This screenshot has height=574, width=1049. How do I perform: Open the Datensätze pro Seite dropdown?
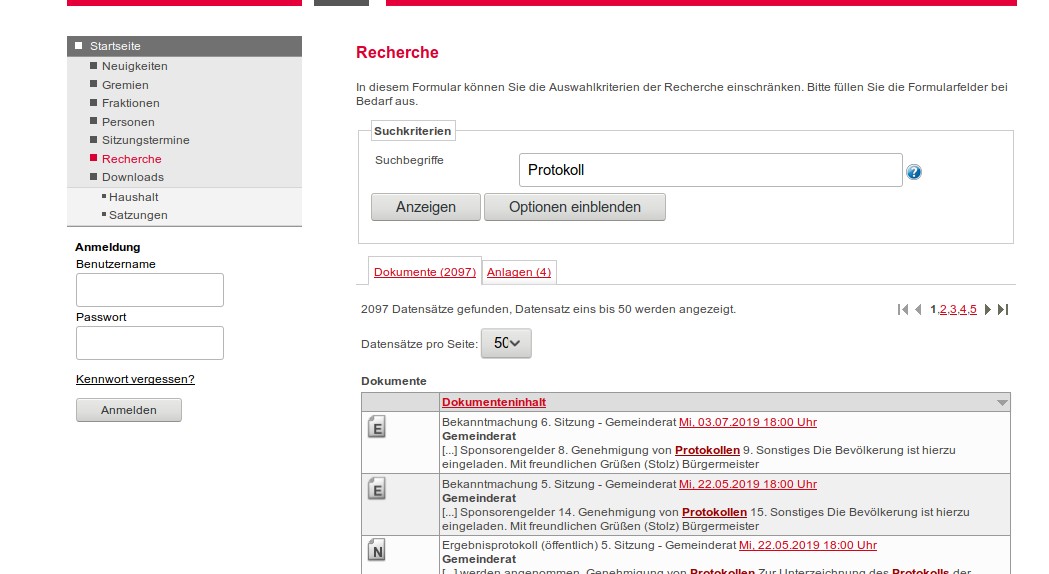click(506, 343)
